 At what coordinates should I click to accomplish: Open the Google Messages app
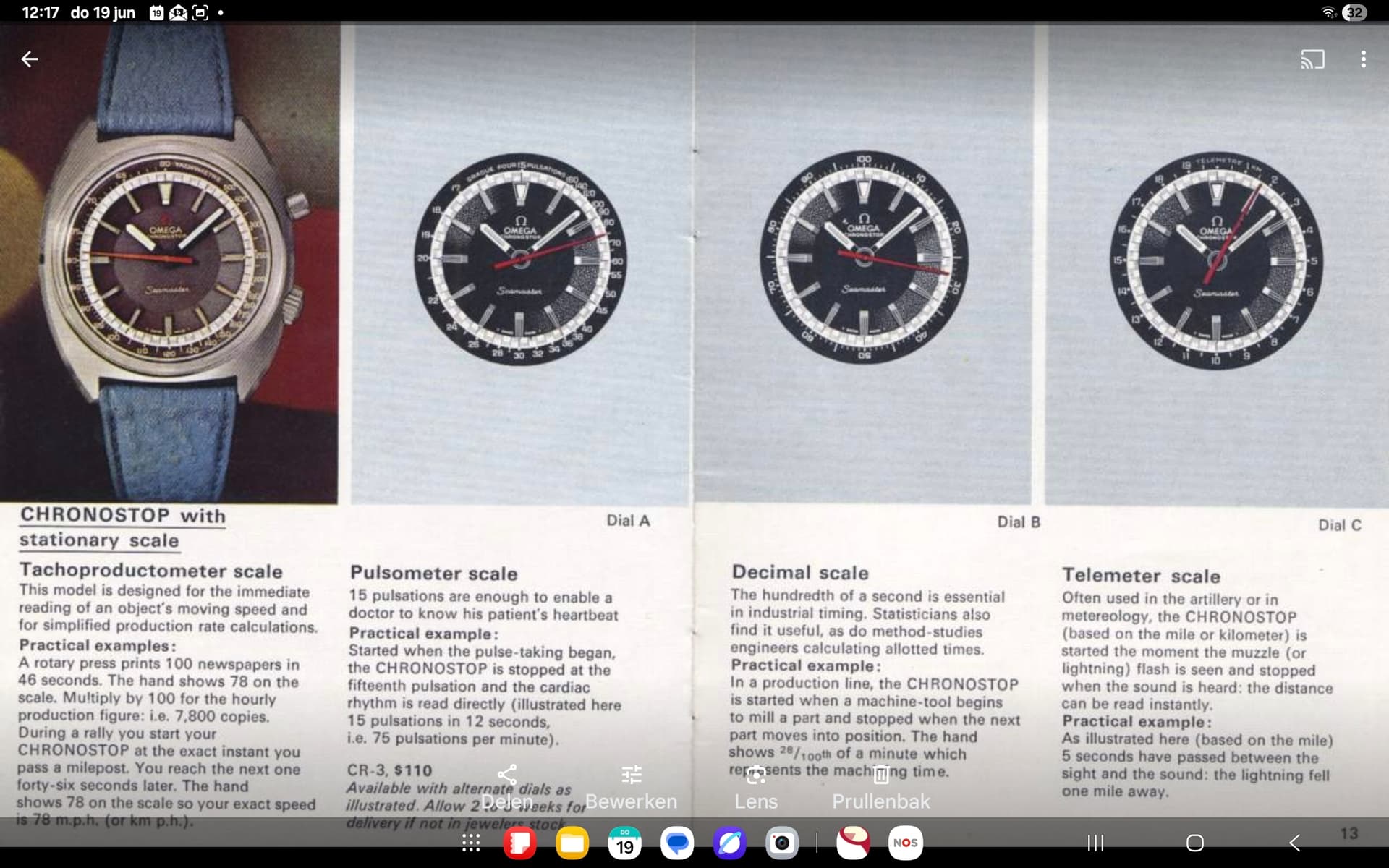tap(677, 843)
